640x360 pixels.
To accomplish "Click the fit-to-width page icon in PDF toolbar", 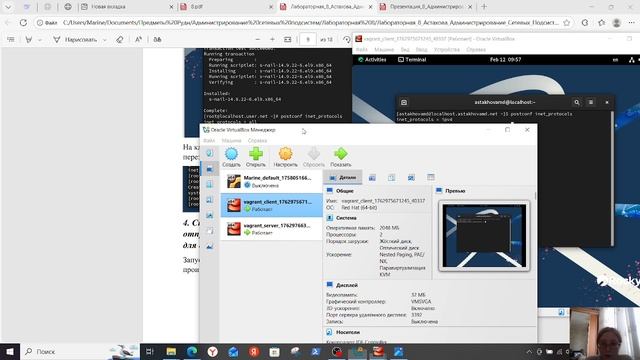I will click(x=288, y=39).
